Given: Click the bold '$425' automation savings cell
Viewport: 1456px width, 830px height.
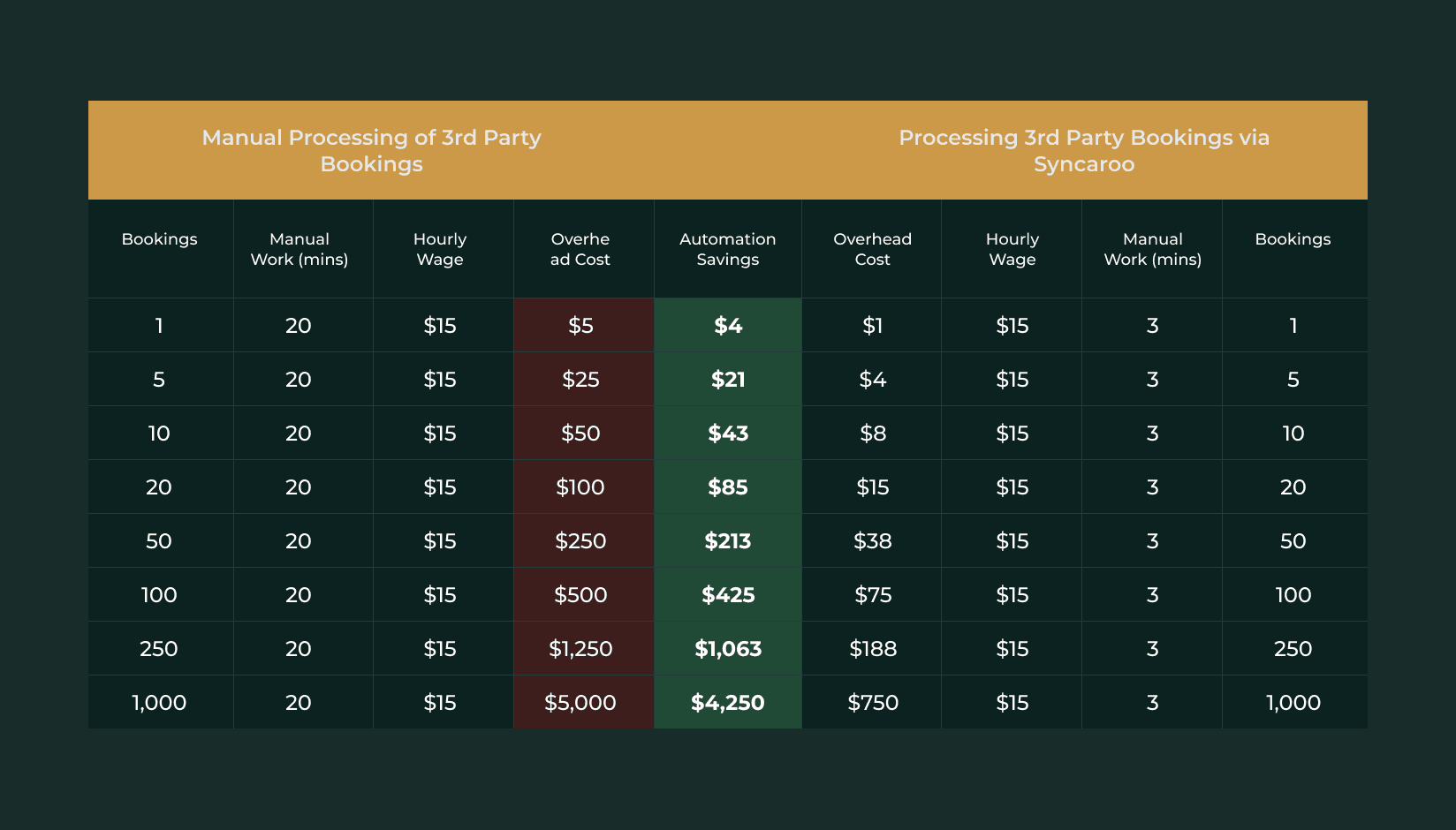Looking at the screenshot, I should [x=728, y=595].
